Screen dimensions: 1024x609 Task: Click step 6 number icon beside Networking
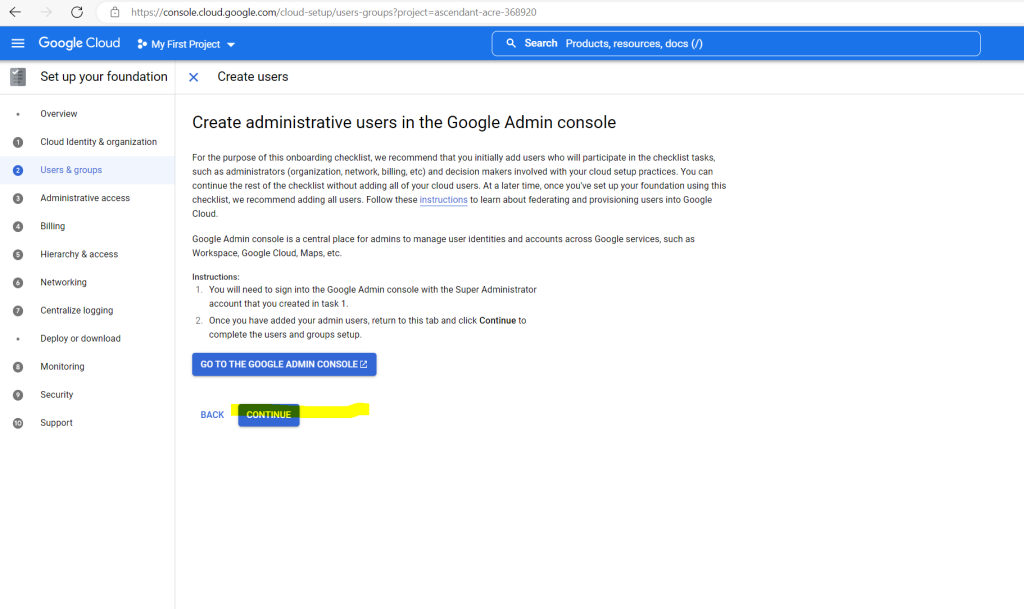18,283
